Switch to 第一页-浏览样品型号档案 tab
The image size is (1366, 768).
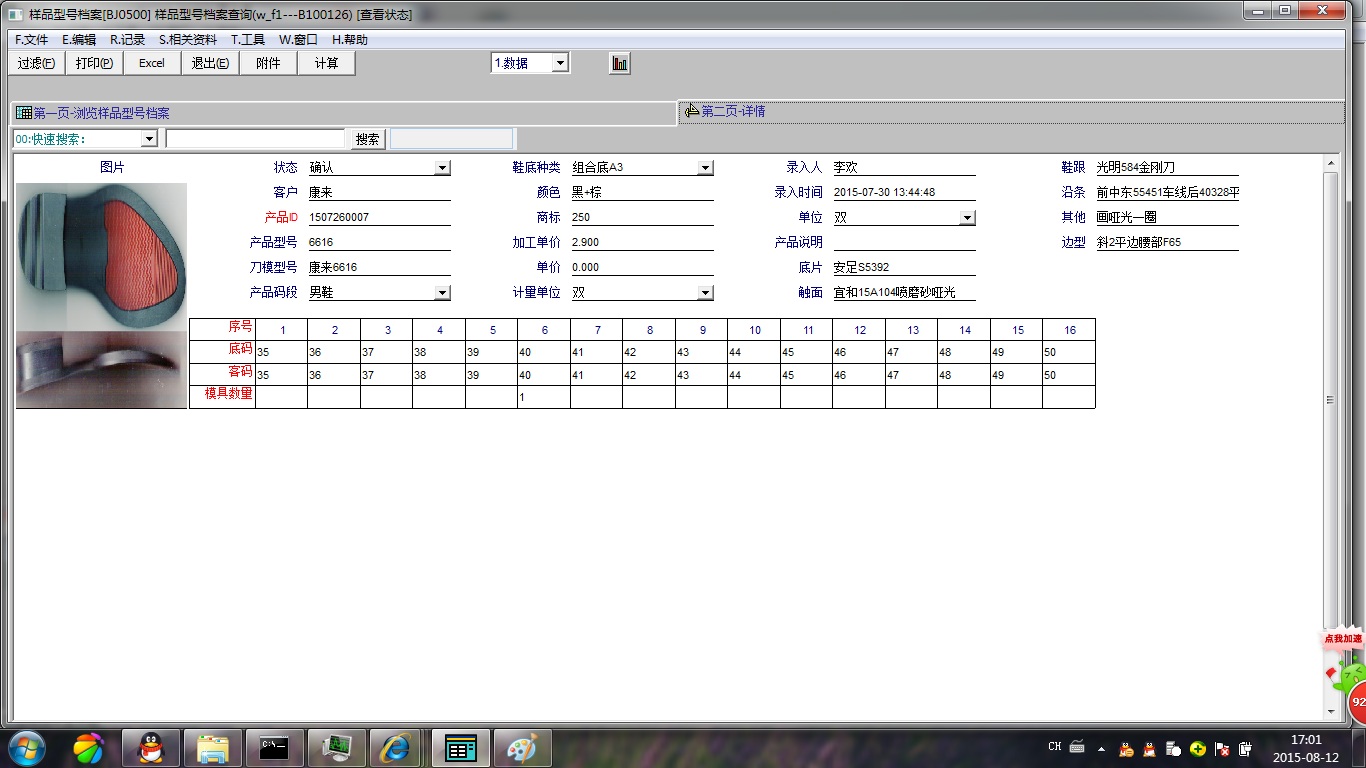click(343, 113)
